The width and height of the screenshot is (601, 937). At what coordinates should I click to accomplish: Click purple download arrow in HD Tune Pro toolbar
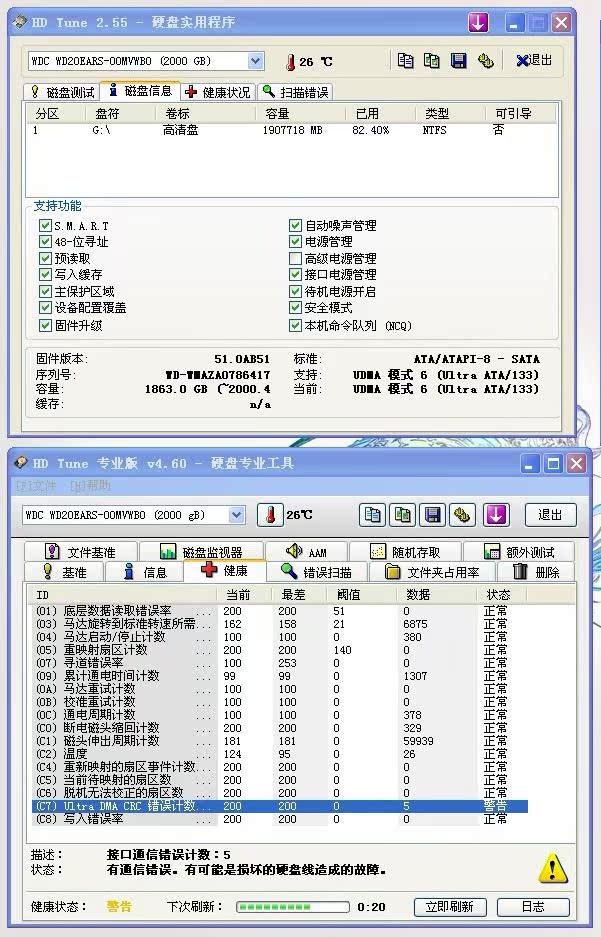click(496, 515)
